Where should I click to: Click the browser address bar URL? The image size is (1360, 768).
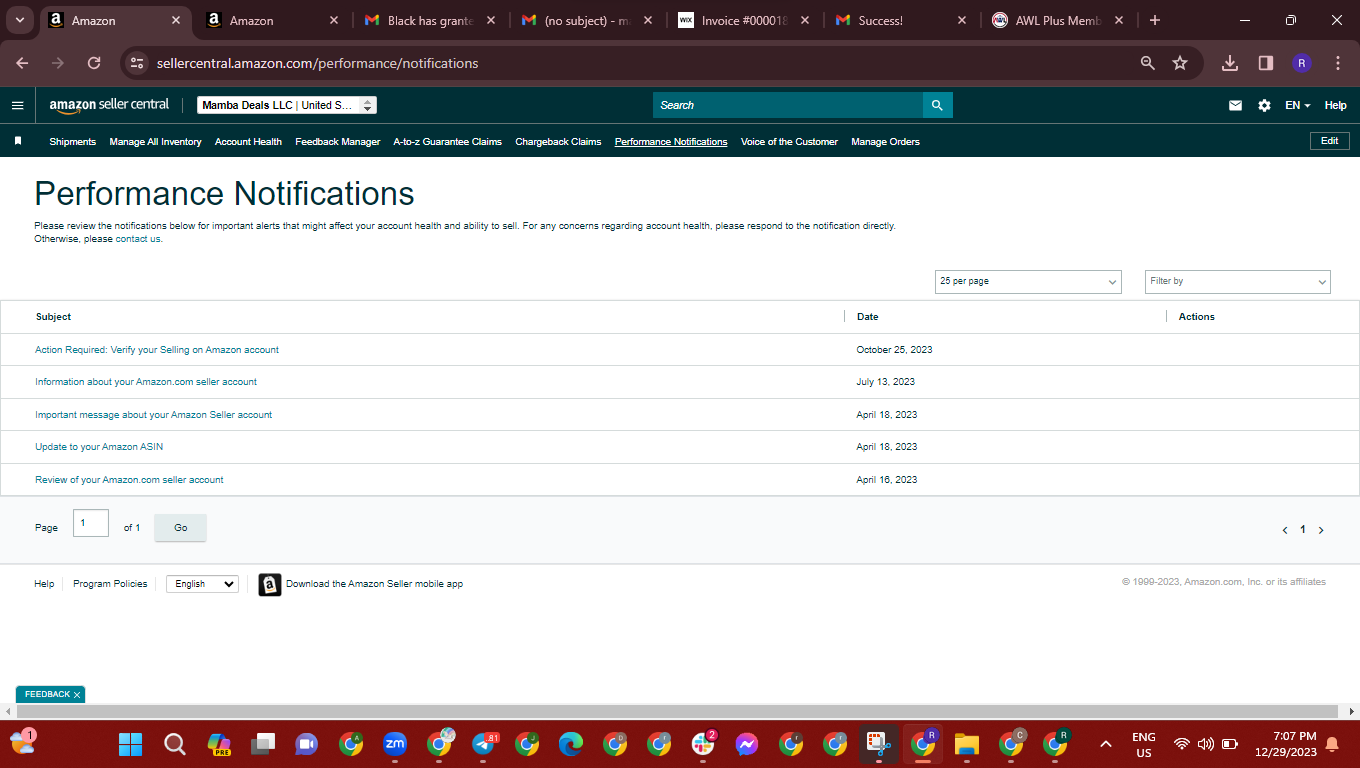point(318,63)
